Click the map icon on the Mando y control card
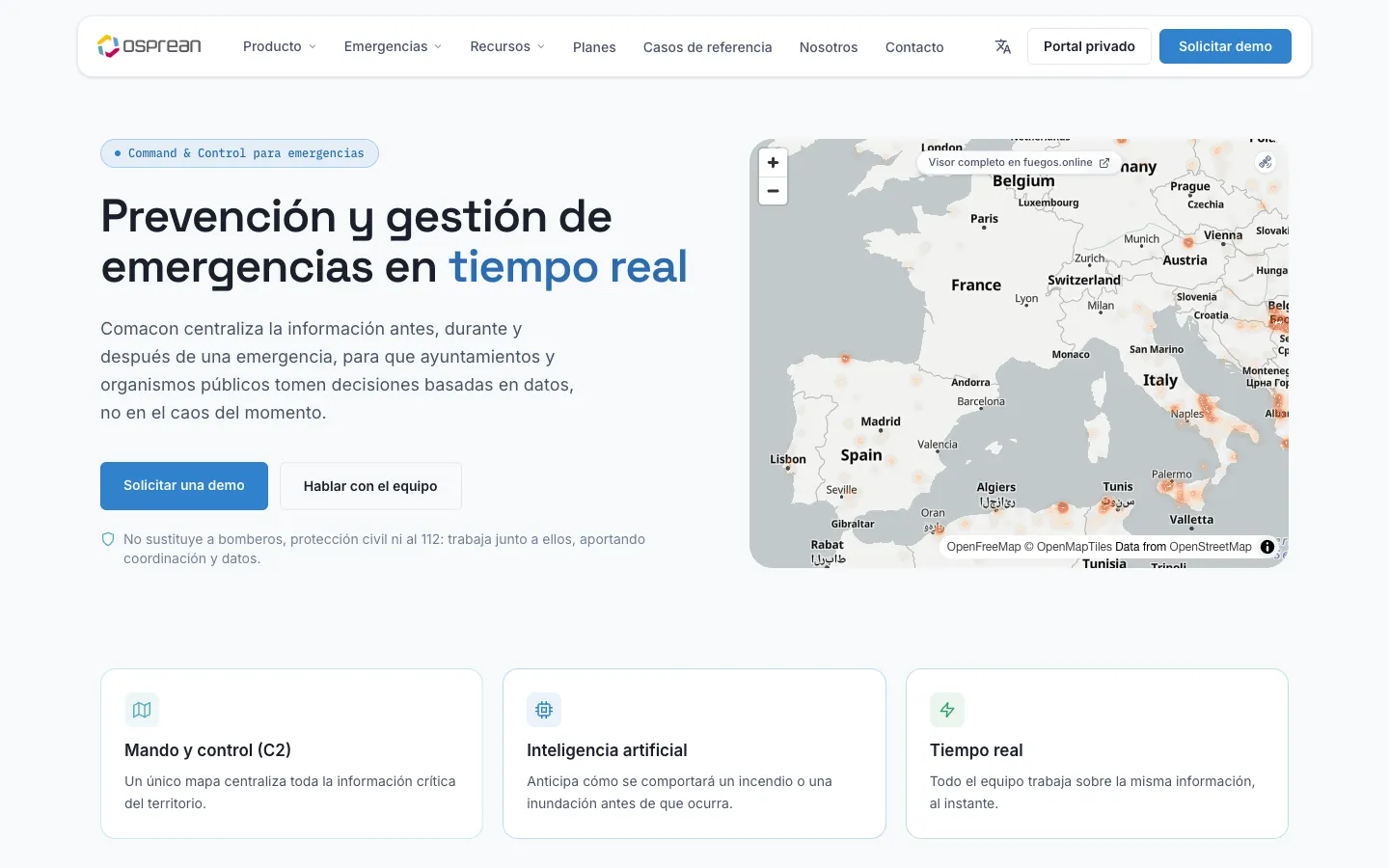The height and width of the screenshot is (868, 1389). pos(142,710)
